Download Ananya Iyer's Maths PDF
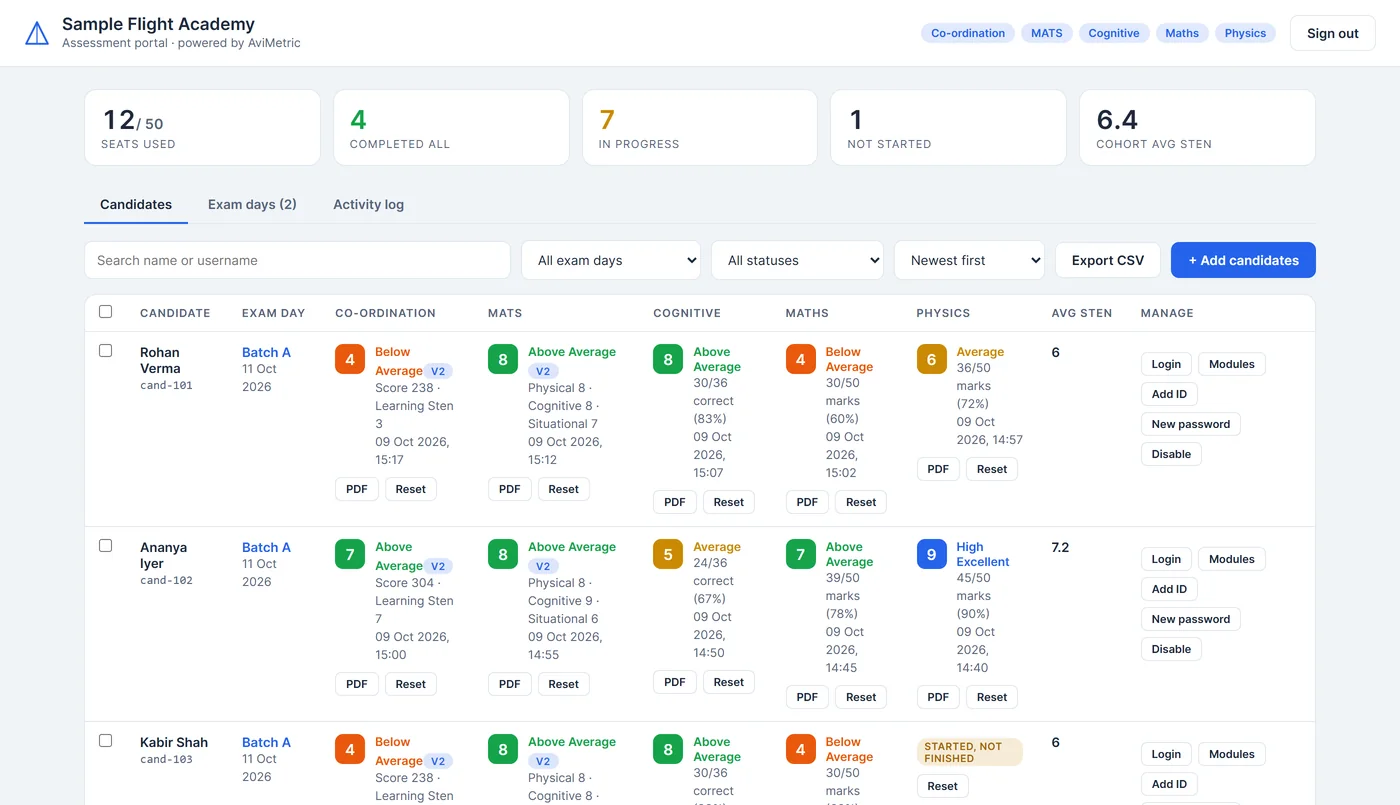This screenshot has width=1400, height=805. 807,697
